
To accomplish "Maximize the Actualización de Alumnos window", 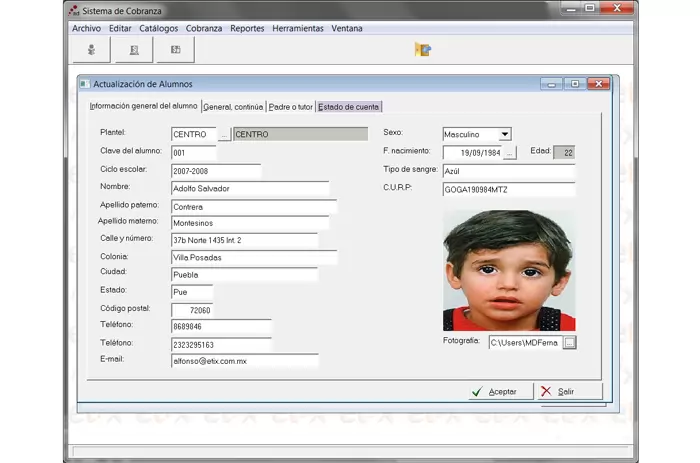I will 575,84.
